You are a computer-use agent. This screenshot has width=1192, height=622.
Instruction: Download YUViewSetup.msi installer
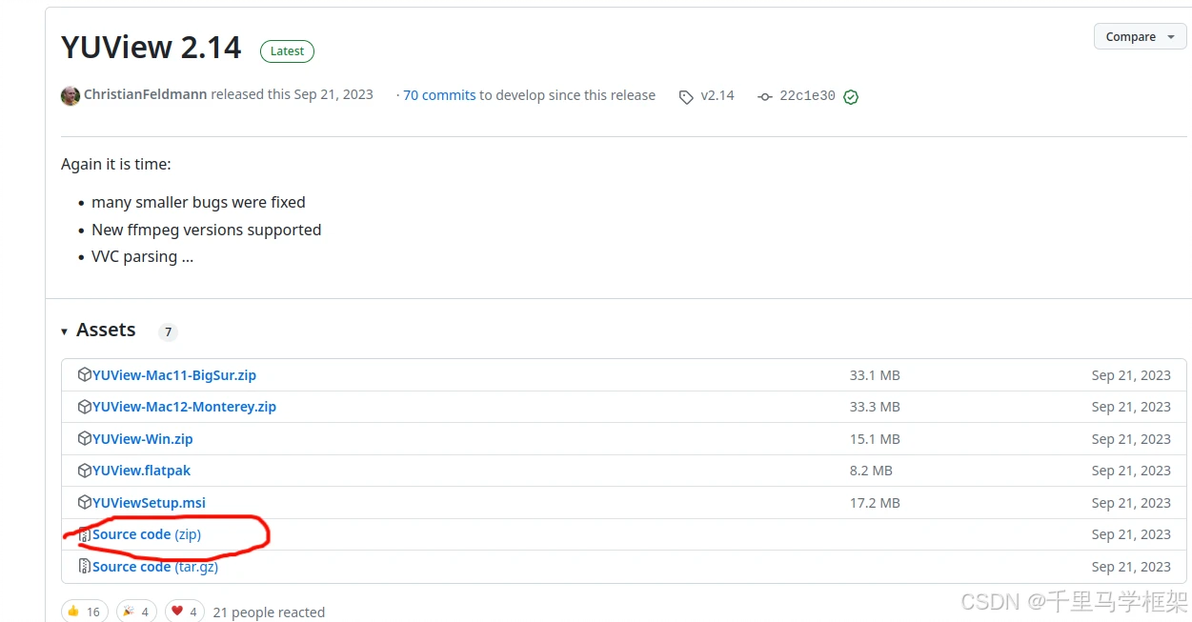(x=148, y=503)
